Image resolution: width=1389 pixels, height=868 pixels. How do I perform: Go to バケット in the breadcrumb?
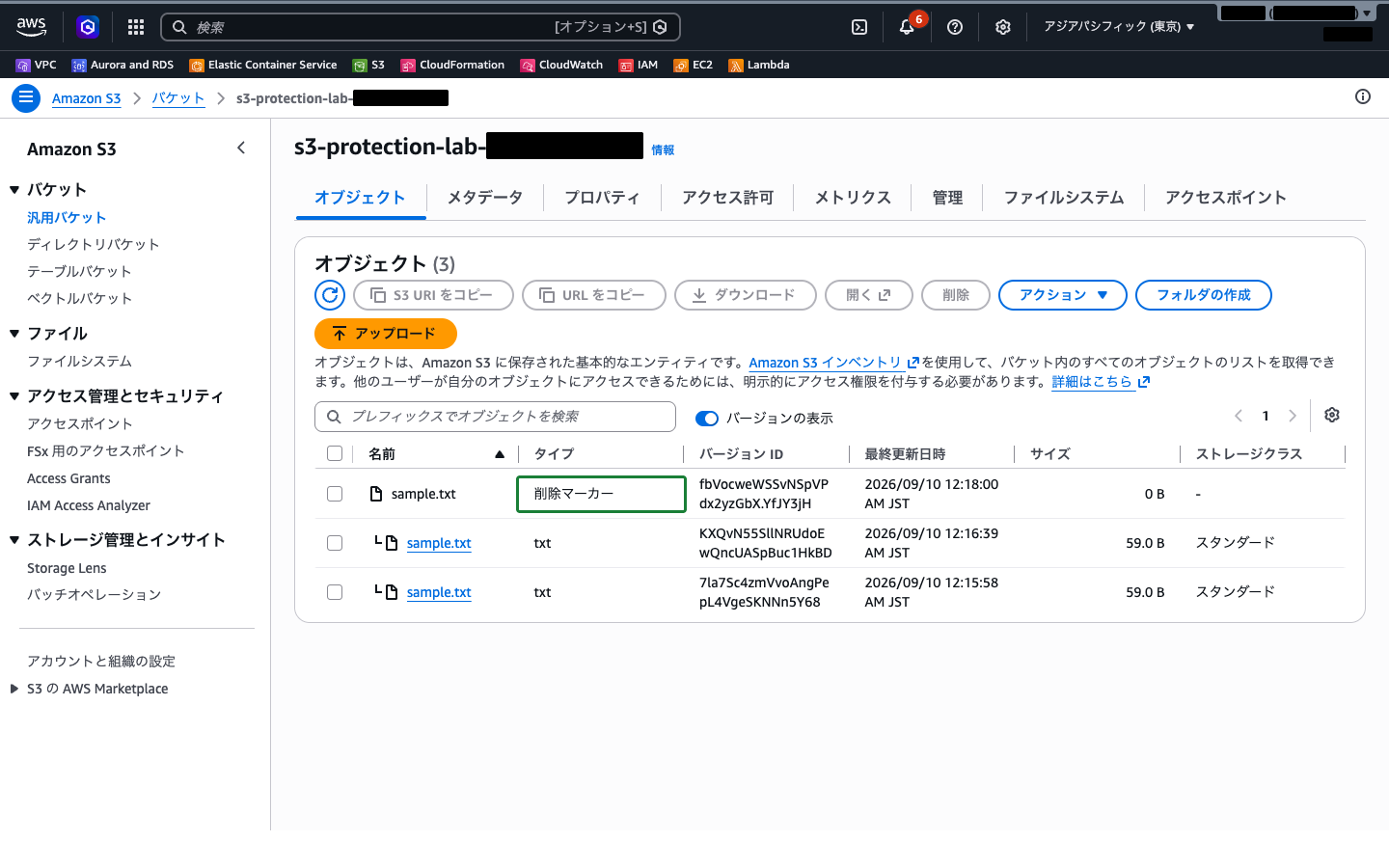click(x=178, y=98)
